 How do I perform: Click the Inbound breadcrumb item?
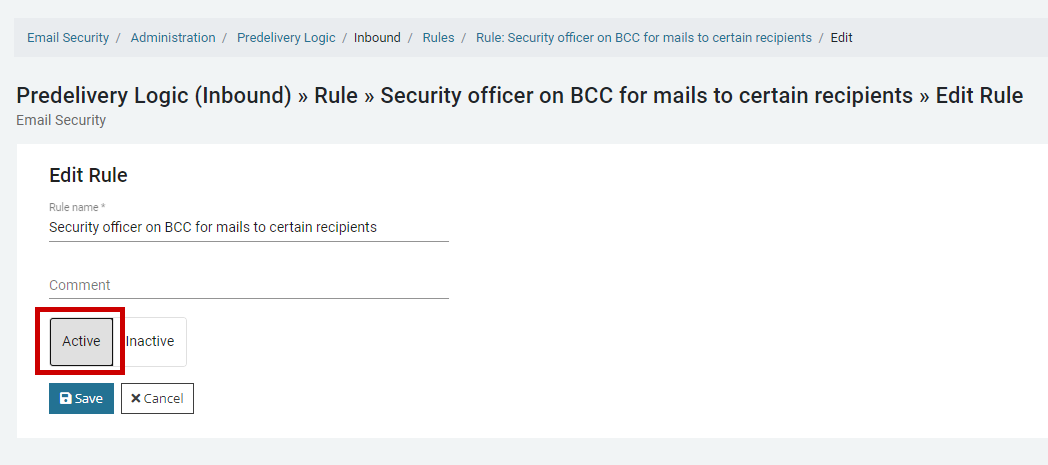[x=377, y=38]
